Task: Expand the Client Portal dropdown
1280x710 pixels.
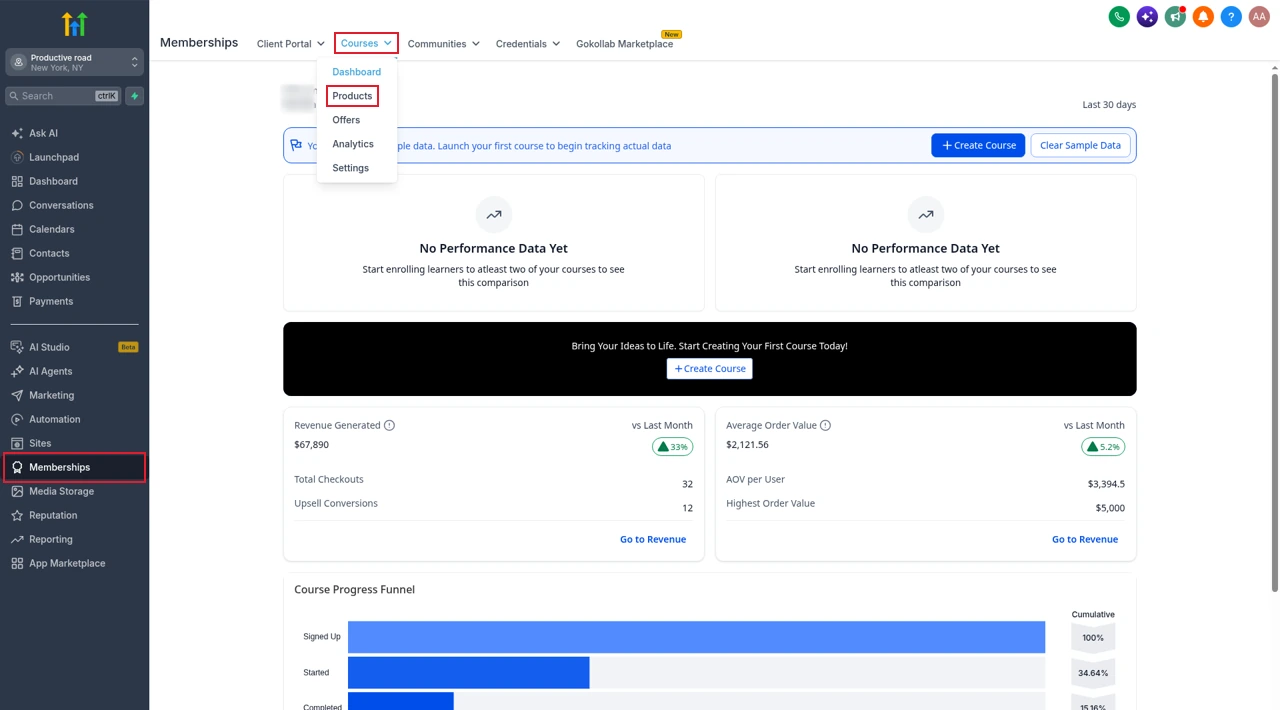Action: click(290, 44)
